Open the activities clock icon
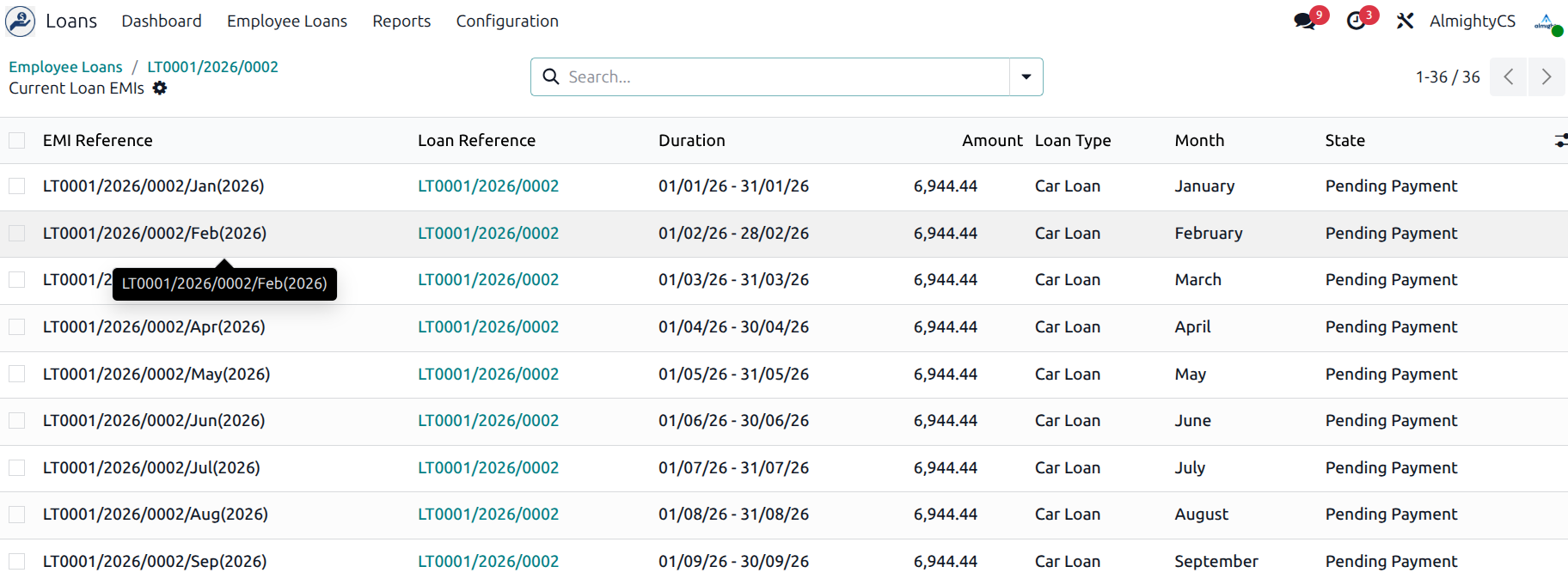This screenshot has height=585, width=1568. 1356,21
